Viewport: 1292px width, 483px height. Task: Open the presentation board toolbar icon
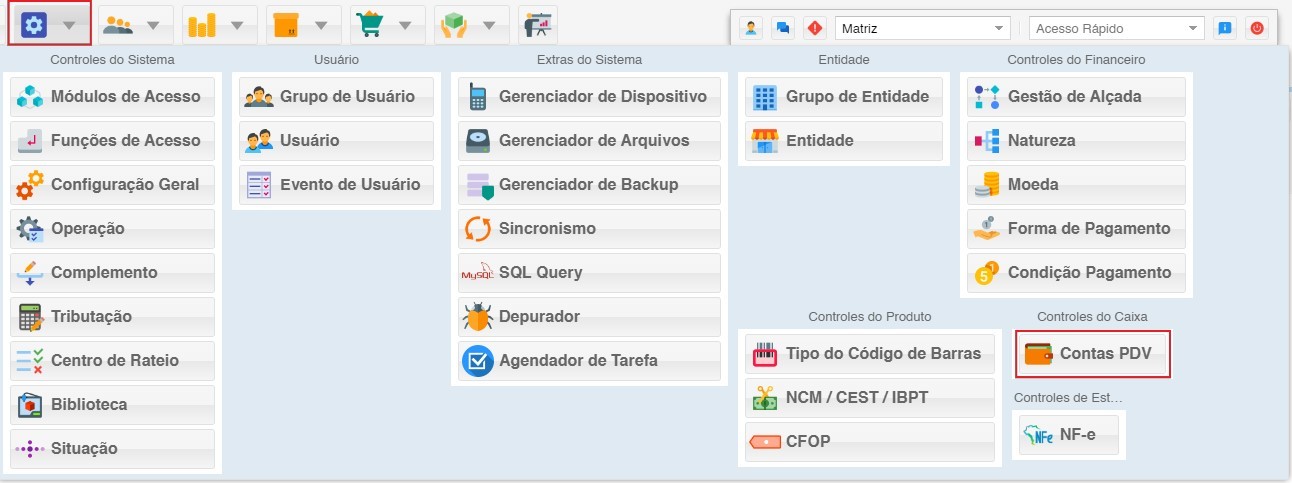point(538,24)
